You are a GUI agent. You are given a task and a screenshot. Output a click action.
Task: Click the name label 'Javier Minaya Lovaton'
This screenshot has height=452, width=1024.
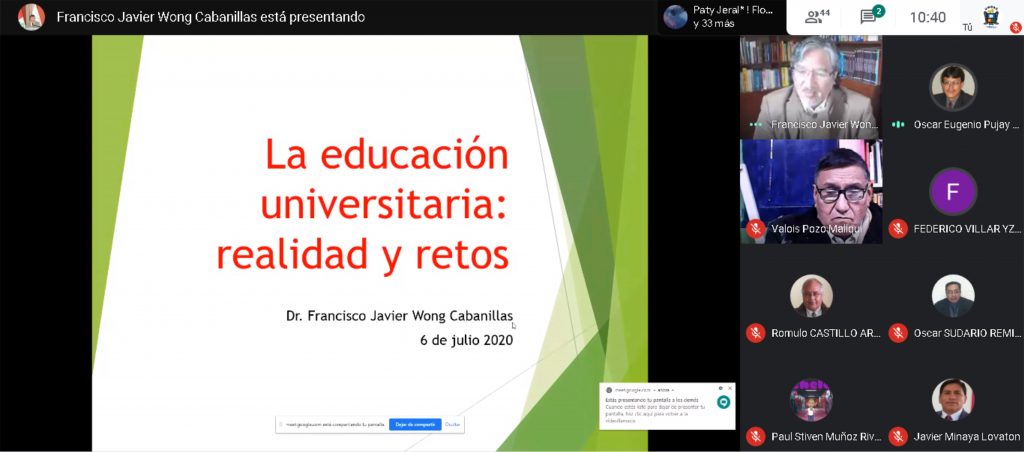point(966,436)
